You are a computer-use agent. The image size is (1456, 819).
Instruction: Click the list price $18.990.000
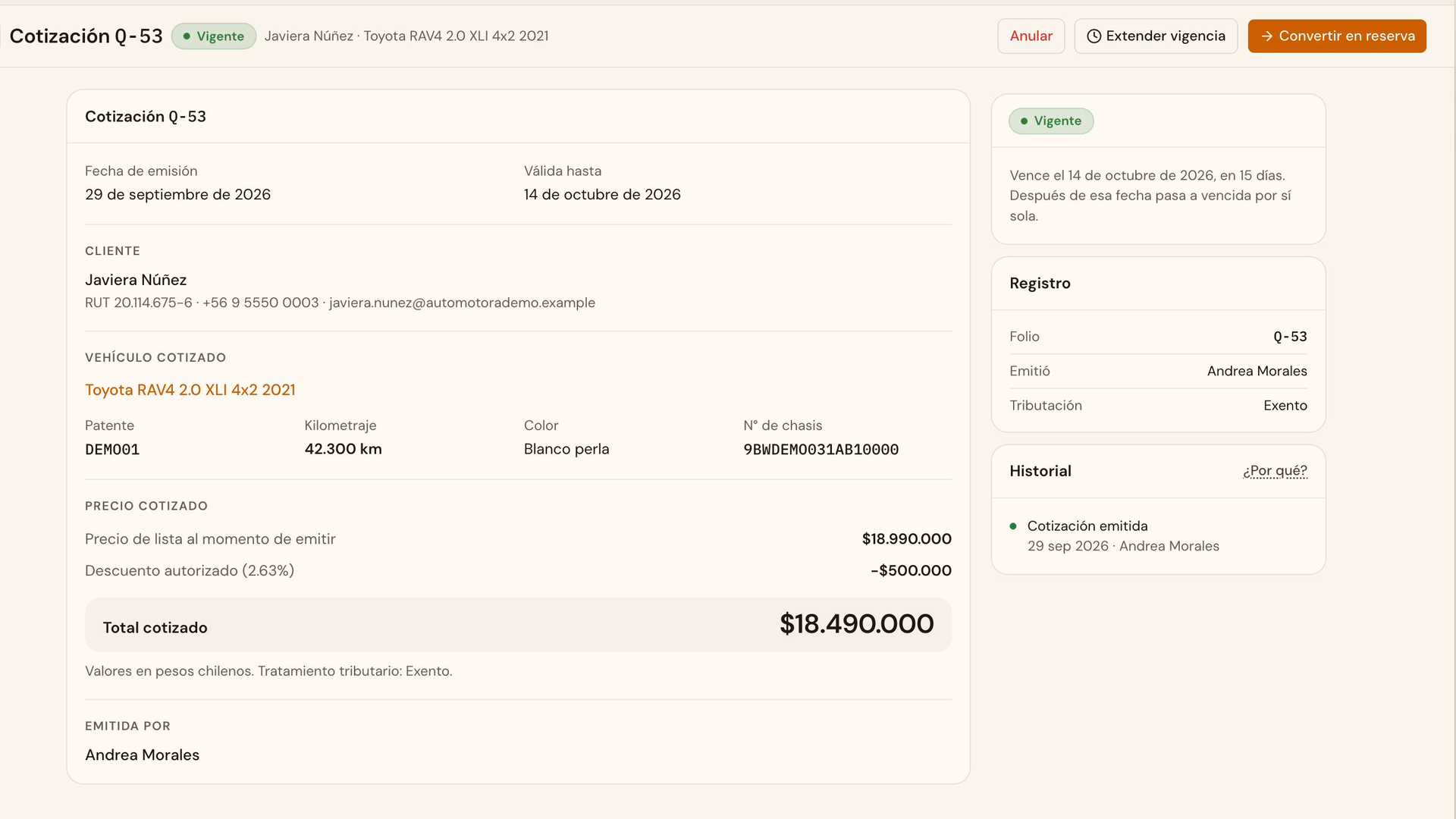(x=906, y=539)
